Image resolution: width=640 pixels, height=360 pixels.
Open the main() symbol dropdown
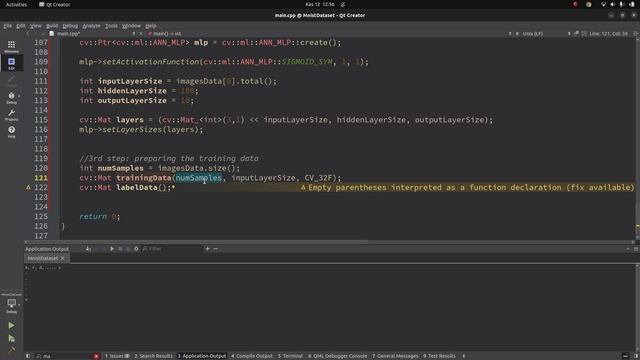tap(164, 33)
